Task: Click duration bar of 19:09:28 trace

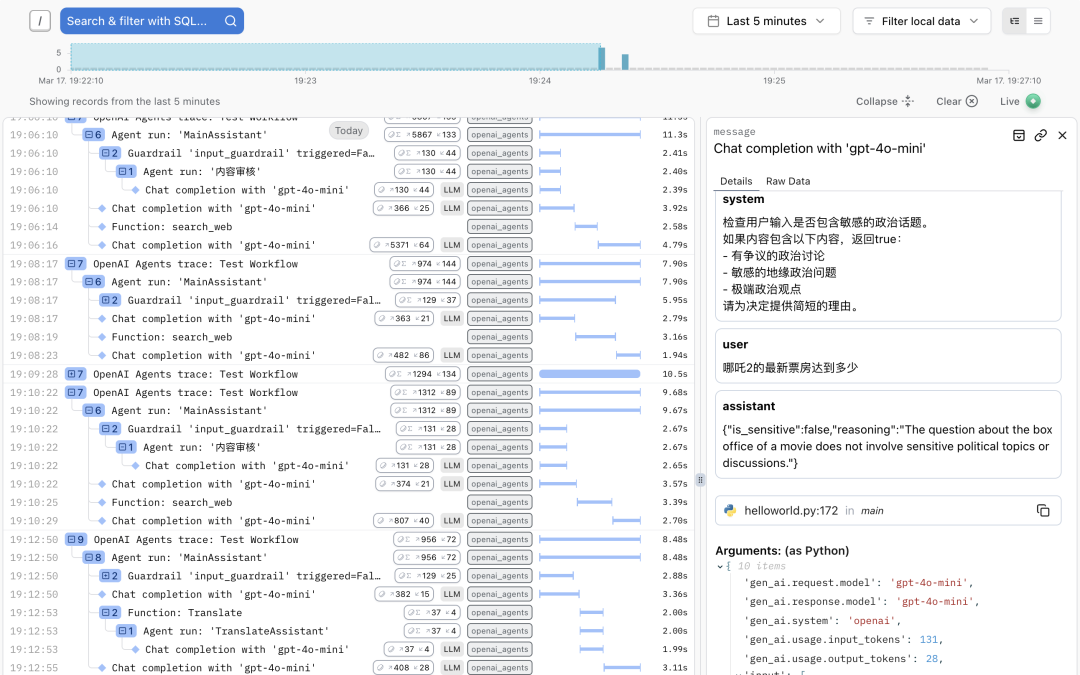Action: pyautogui.click(x=590, y=374)
